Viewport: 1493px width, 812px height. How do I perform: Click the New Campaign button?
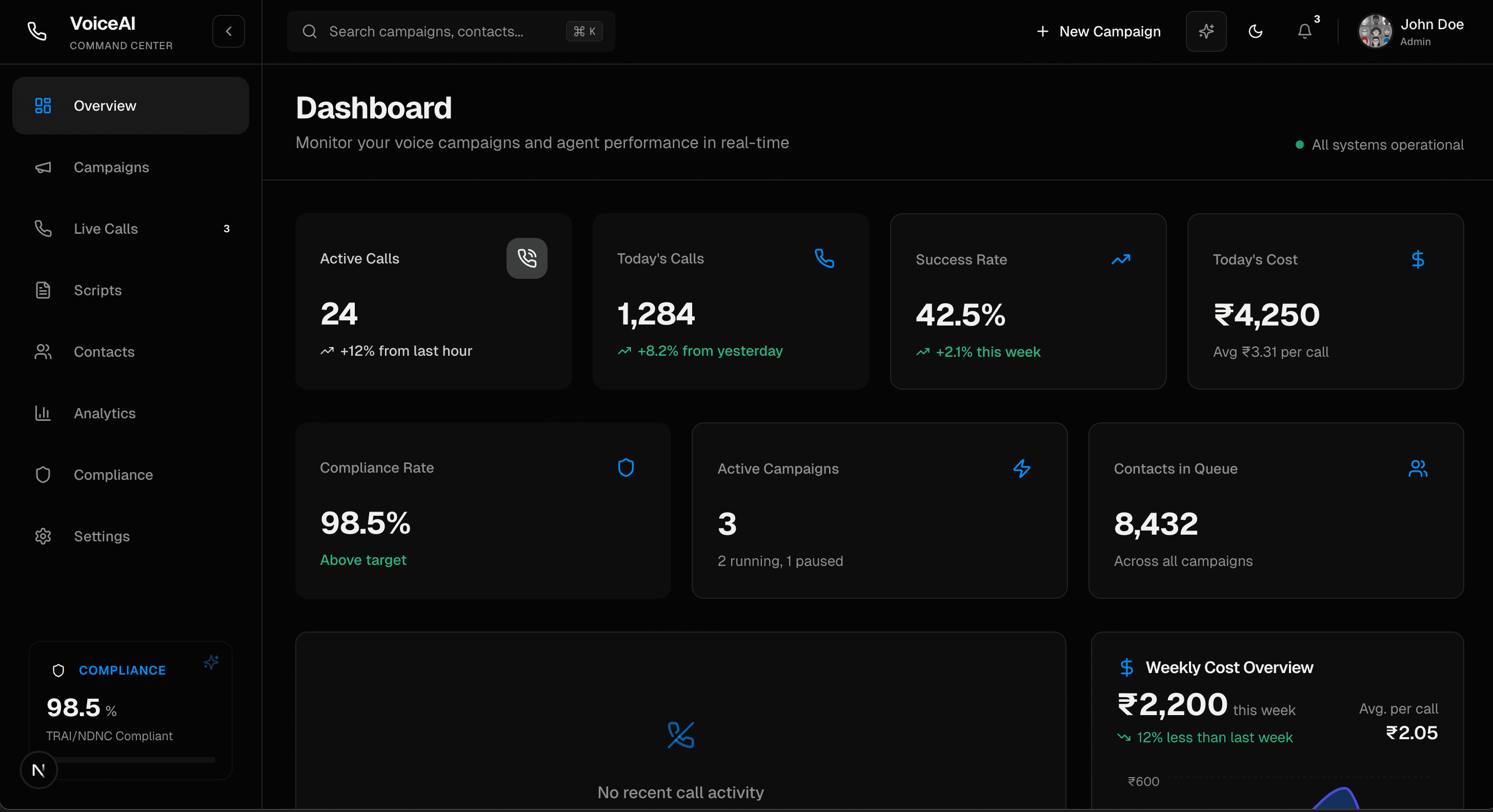click(x=1098, y=31)
